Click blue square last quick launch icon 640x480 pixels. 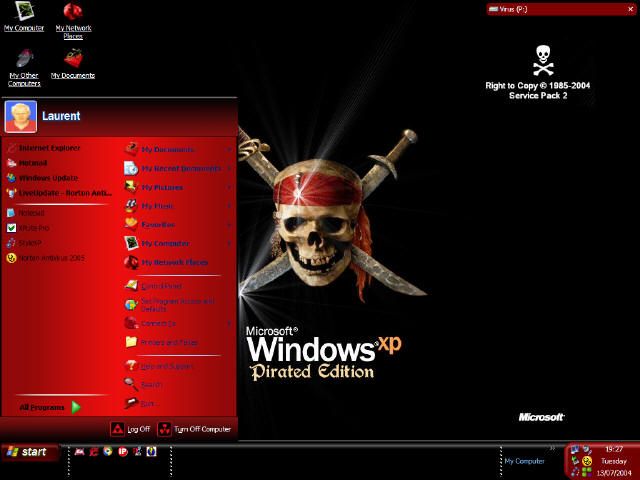coord(151,451)
